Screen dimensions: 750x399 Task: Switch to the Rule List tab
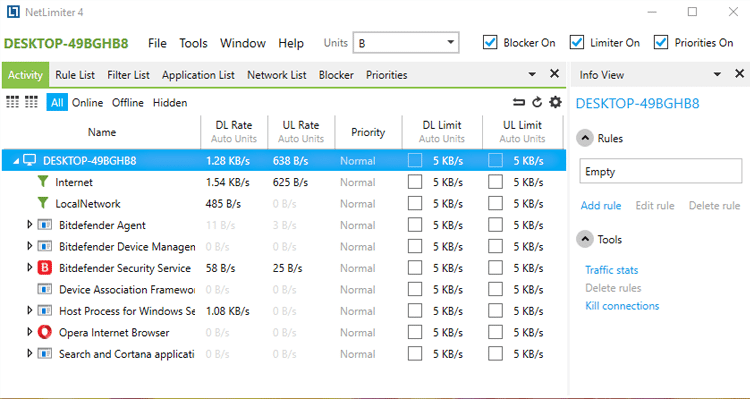click(x=75, y=75)
